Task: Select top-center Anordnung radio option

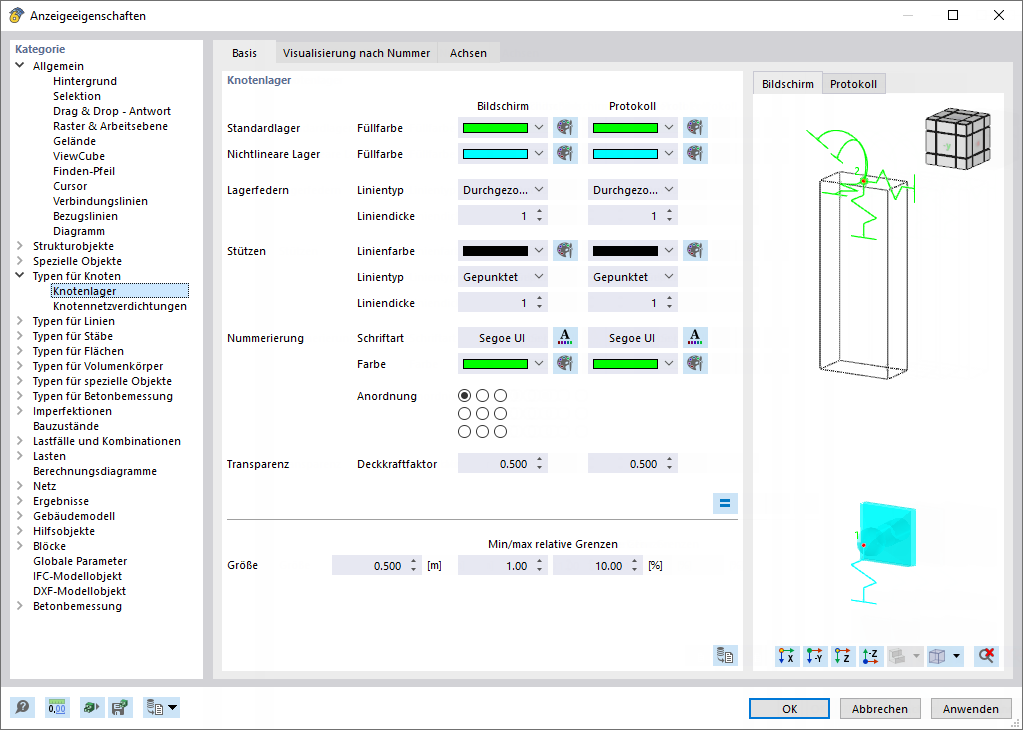Action: coord(482,395)
